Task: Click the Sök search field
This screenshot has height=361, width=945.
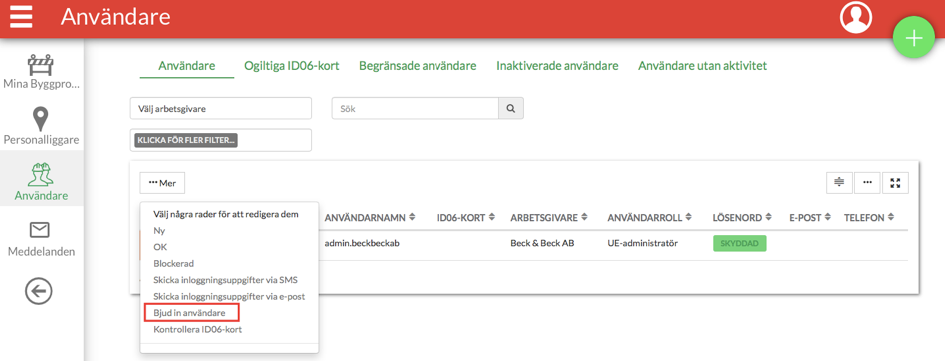Action: click(415, 109)
